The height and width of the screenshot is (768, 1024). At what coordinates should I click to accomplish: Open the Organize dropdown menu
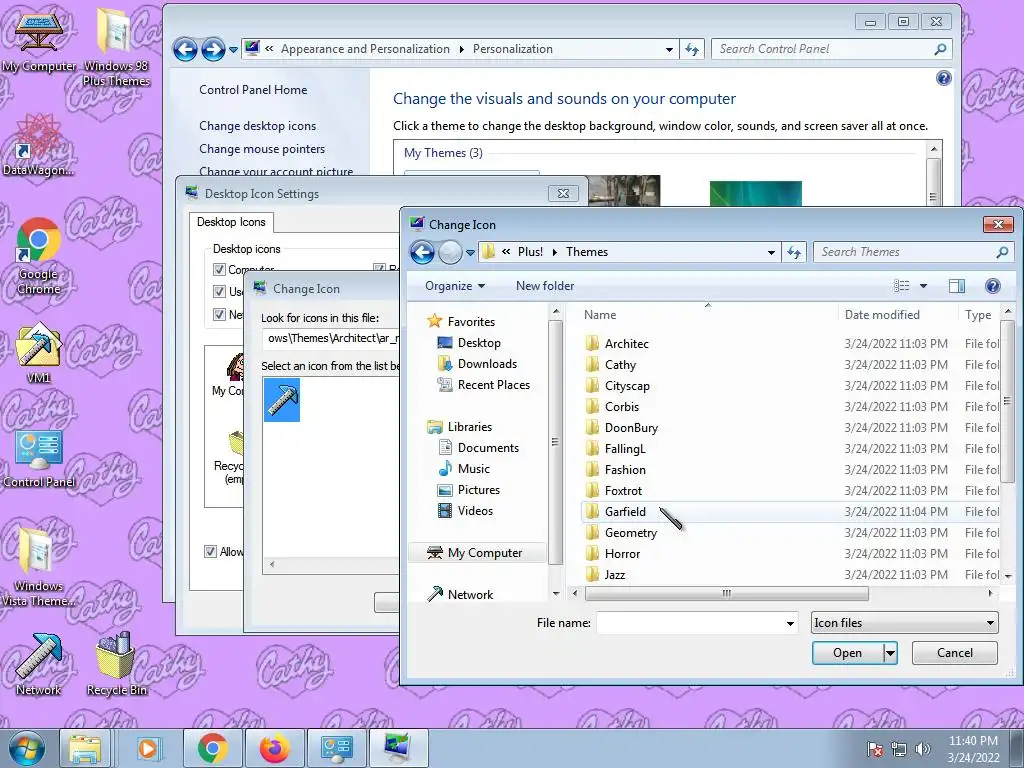point(455,285)
